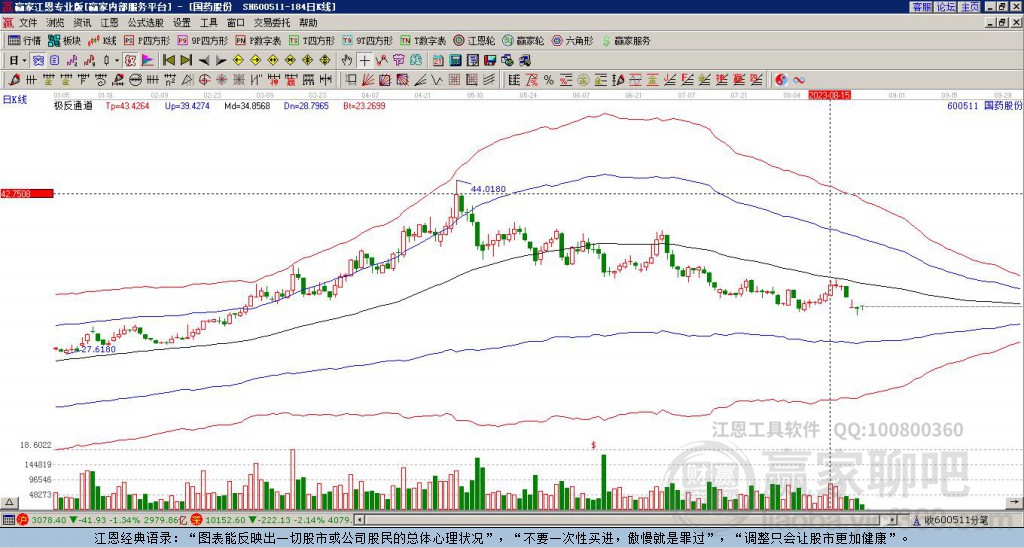Open the 9T四方形 tool
This screenshot has width=1024, height=548.
(367, 40)
